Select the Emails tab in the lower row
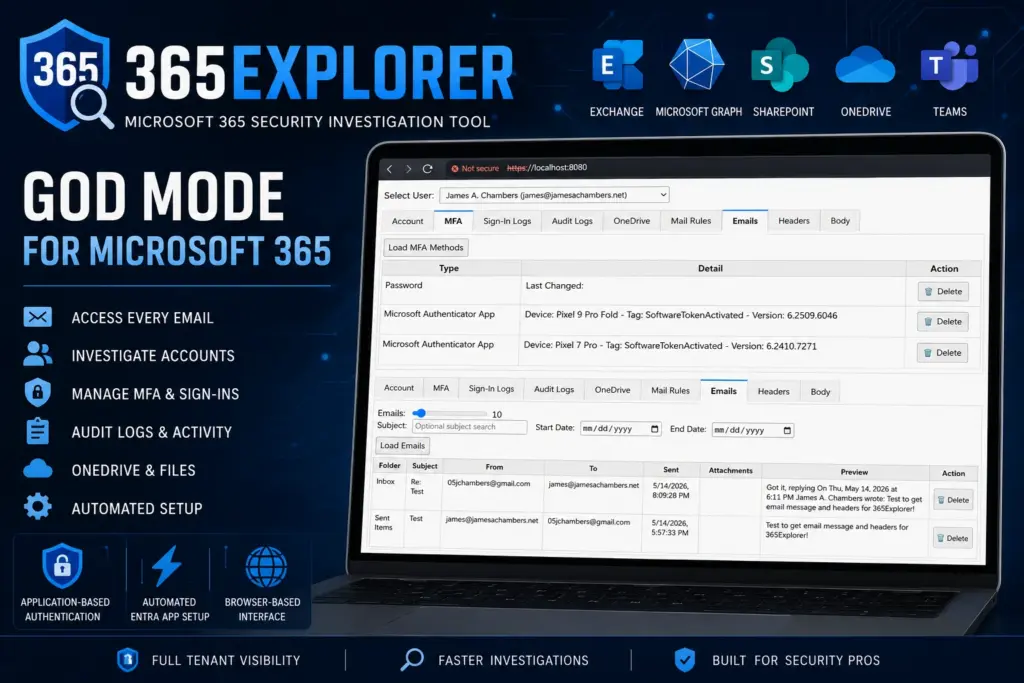Viewport: 1024px width, 683px height. click(724, 390)
